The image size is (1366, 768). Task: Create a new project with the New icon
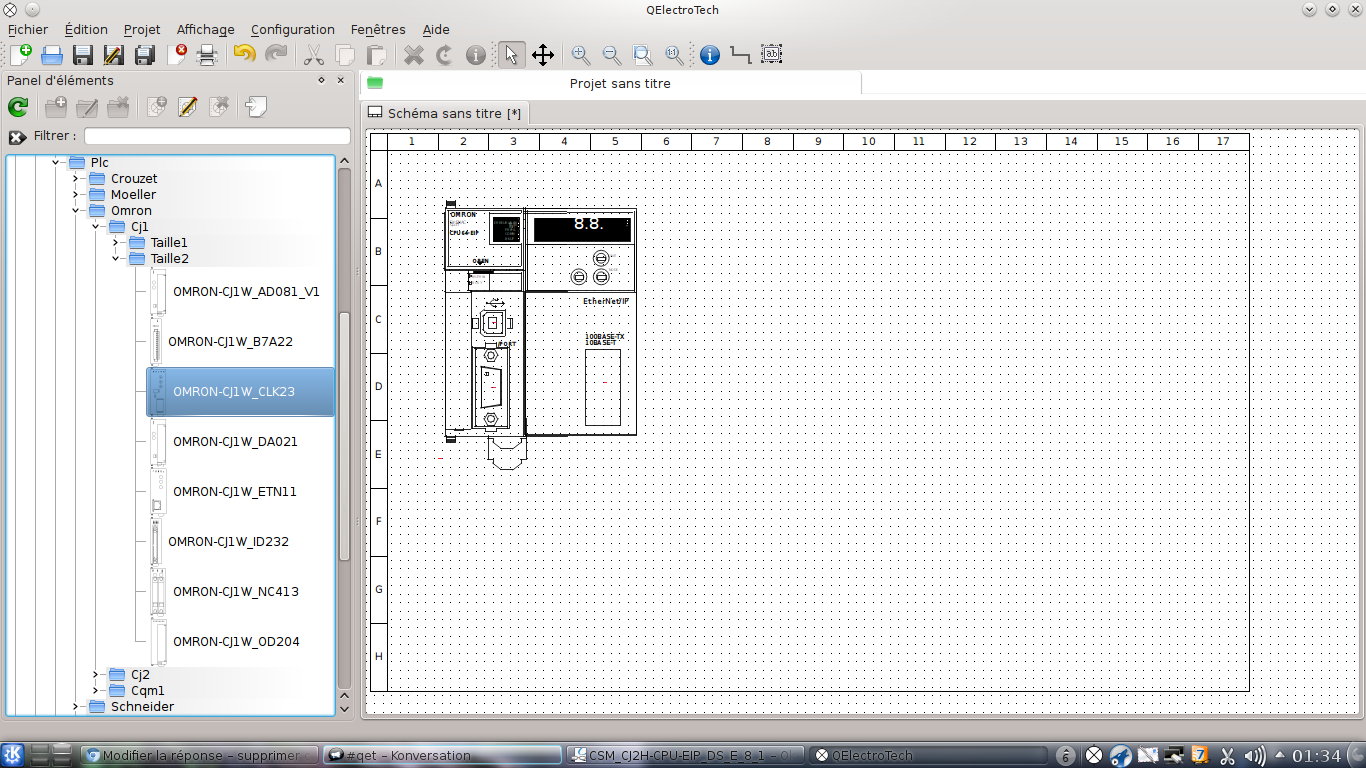[x=20, y=55]
